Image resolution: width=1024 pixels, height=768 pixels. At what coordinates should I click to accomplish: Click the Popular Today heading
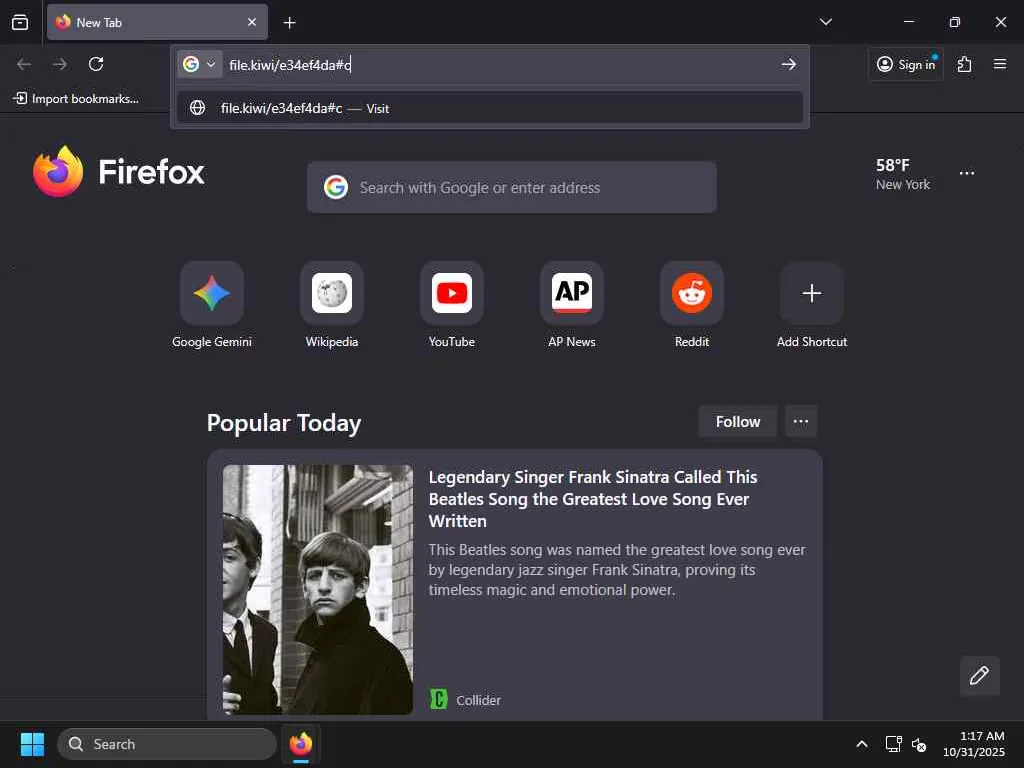point(284,423)
